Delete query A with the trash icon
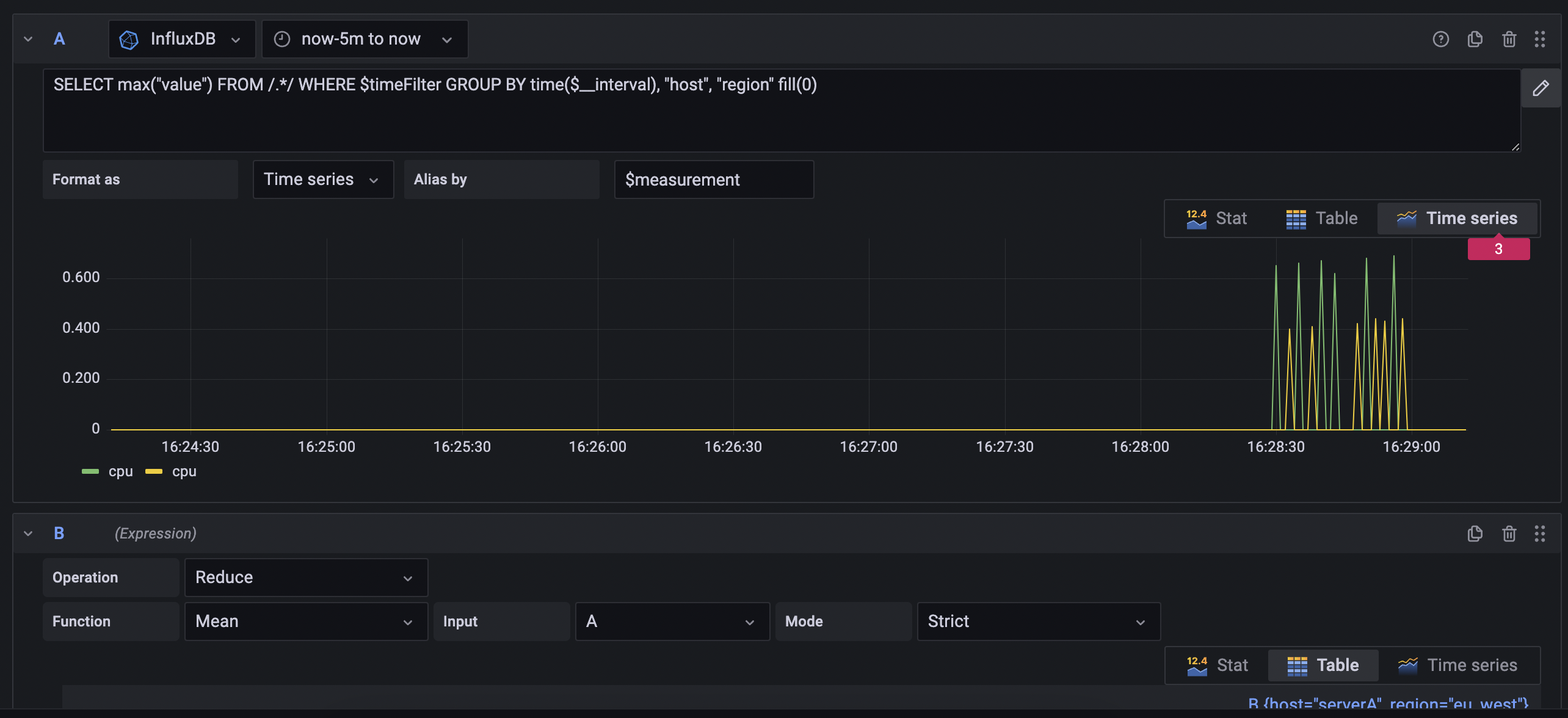The width and height of the screenshot is (1568, 718). pyautogui.click(x=1509, y=38)
